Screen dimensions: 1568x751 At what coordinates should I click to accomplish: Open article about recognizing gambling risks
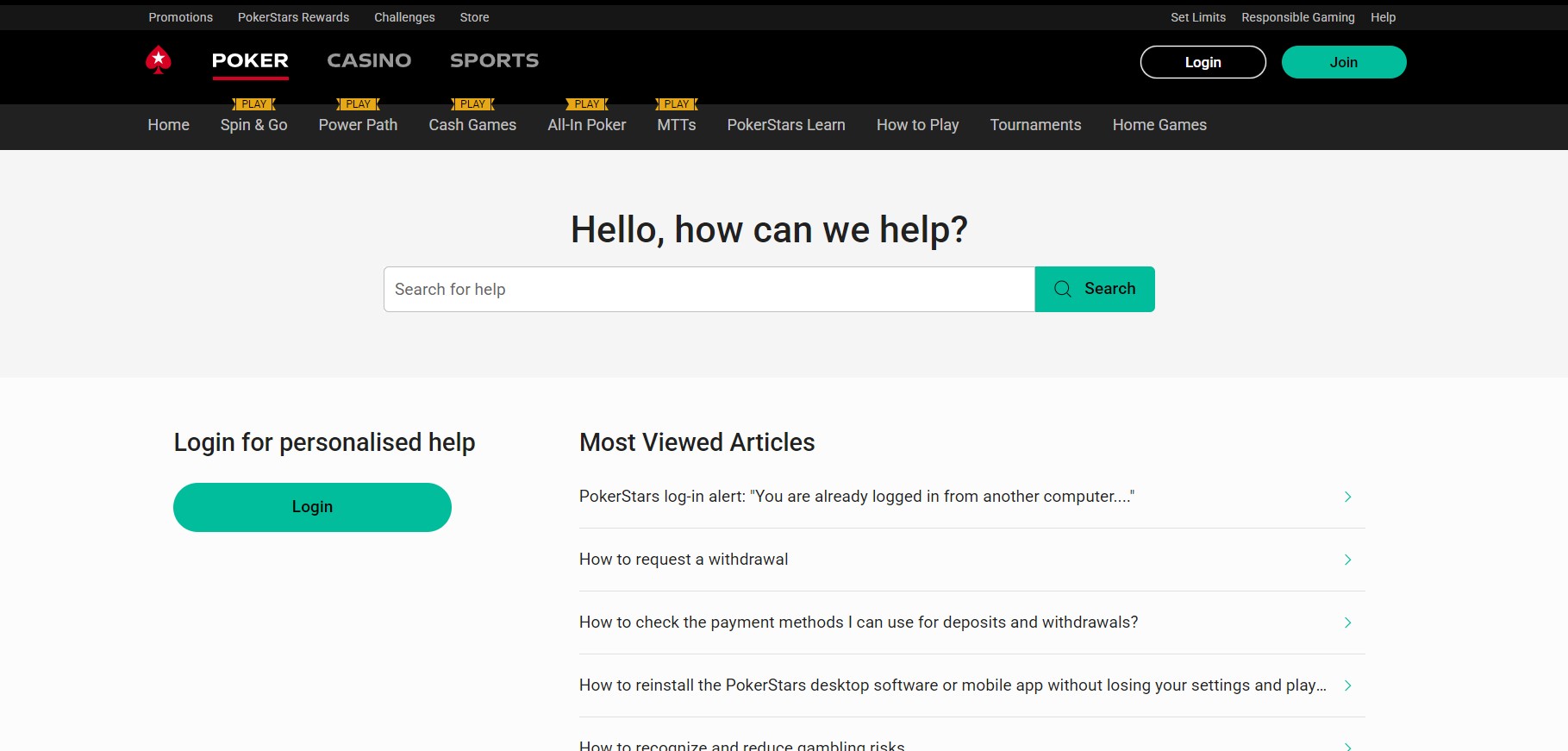(741, 745)
